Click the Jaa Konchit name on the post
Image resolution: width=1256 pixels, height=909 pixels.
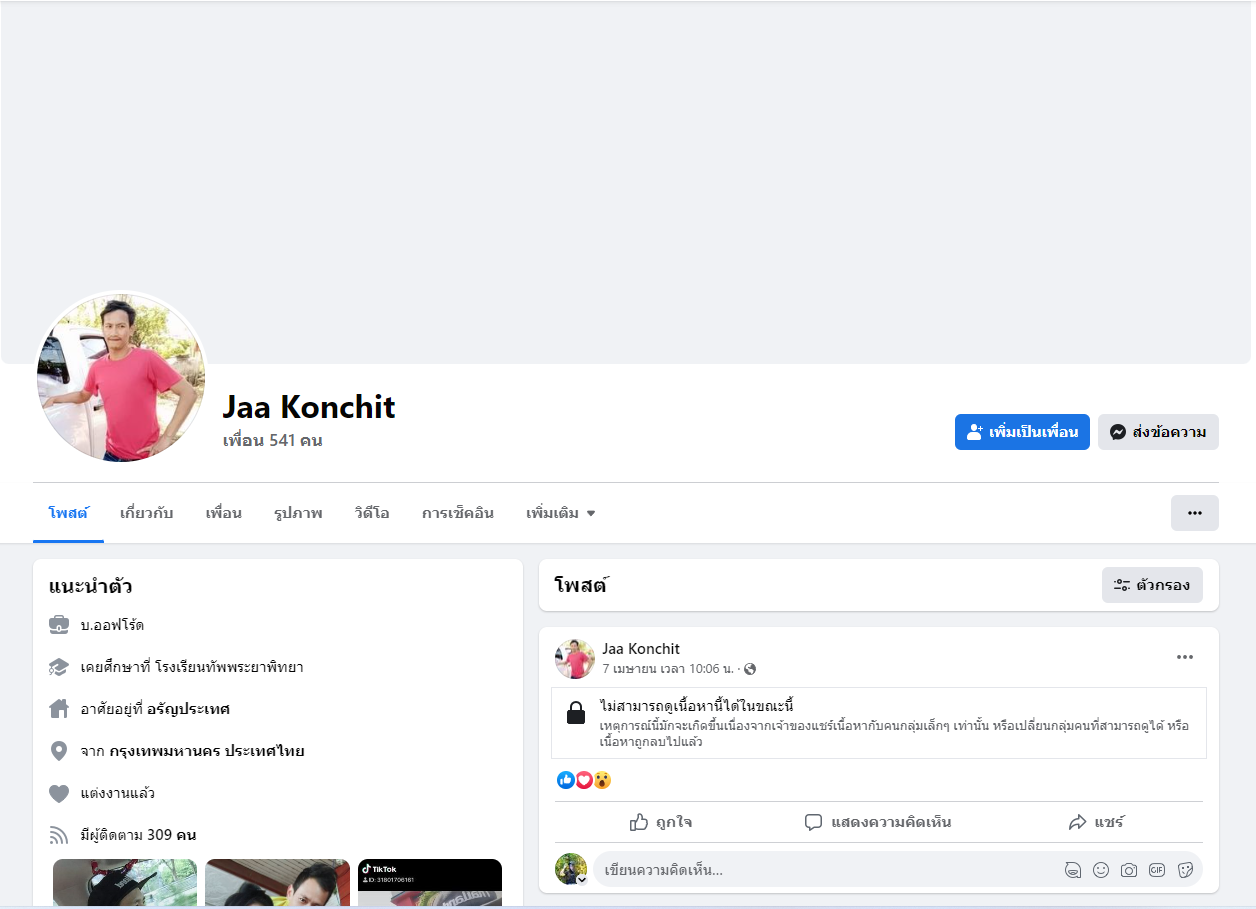(641, 649)
